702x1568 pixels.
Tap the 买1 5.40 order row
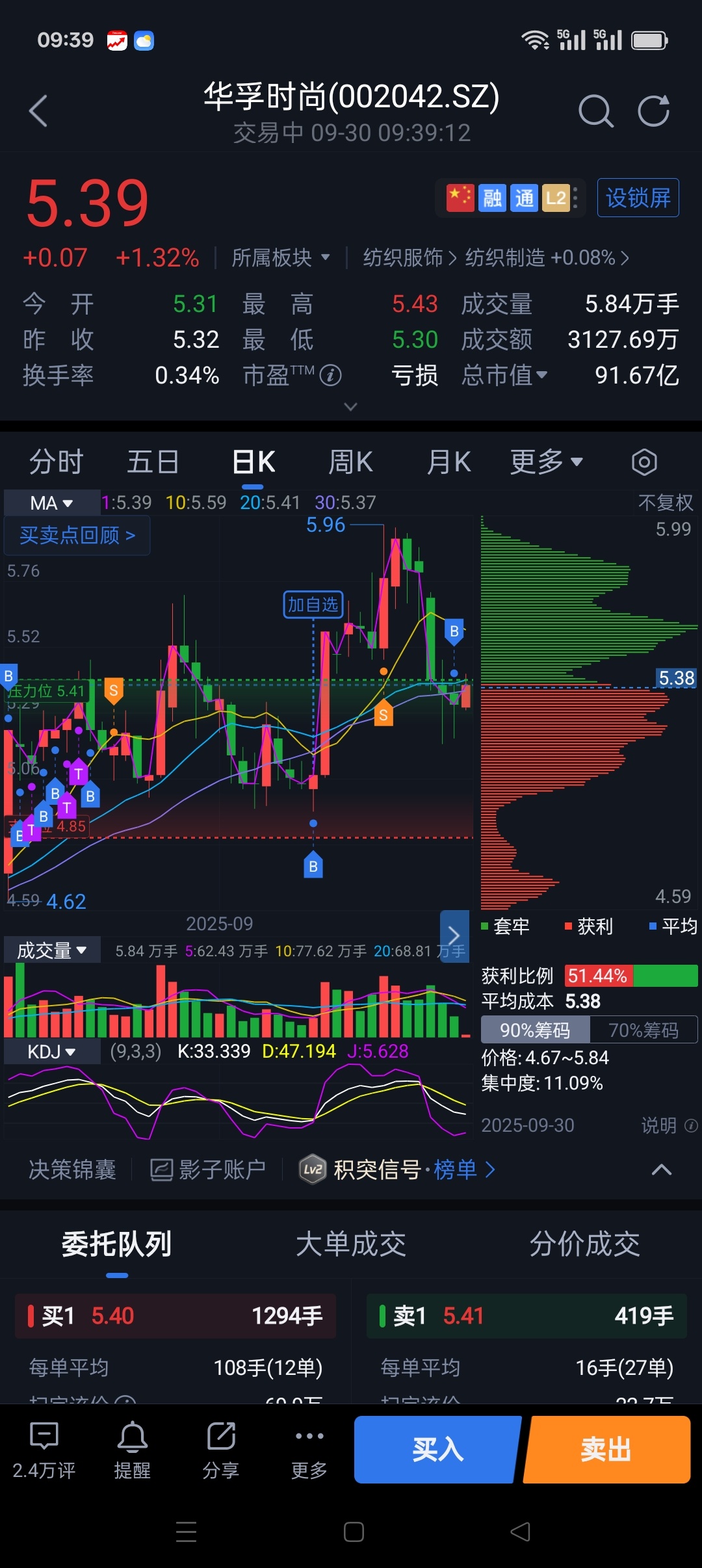coord(175,1316)
